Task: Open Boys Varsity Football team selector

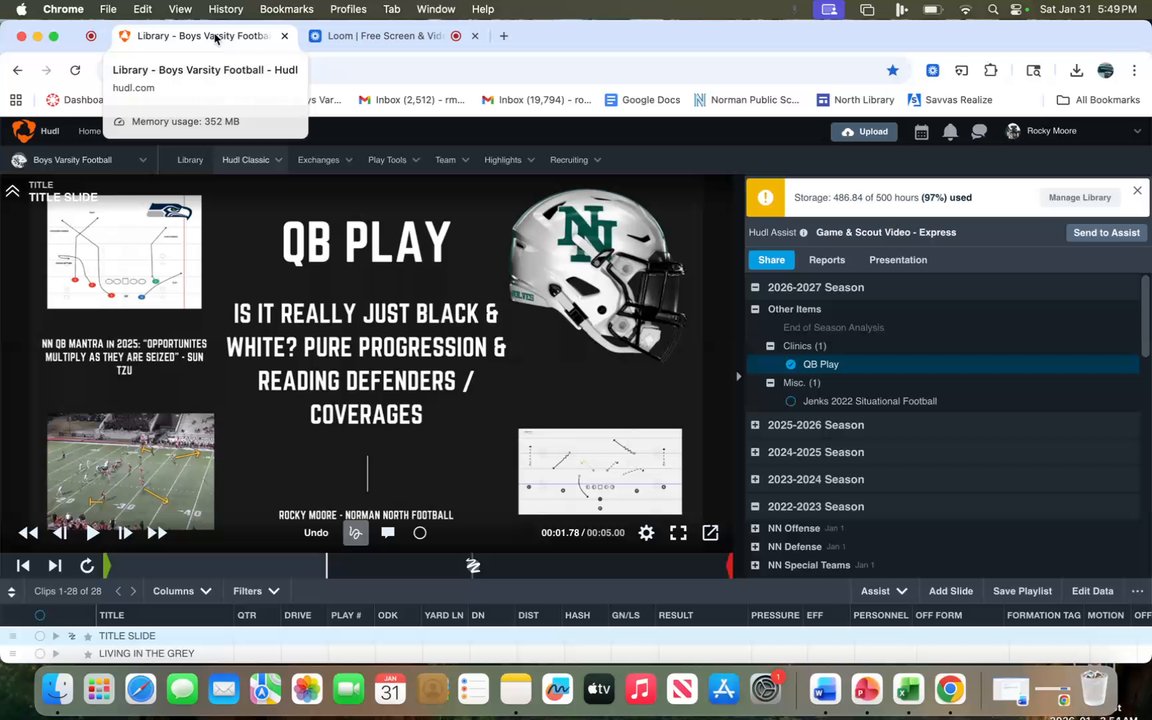Action: [x=79, y=160]
